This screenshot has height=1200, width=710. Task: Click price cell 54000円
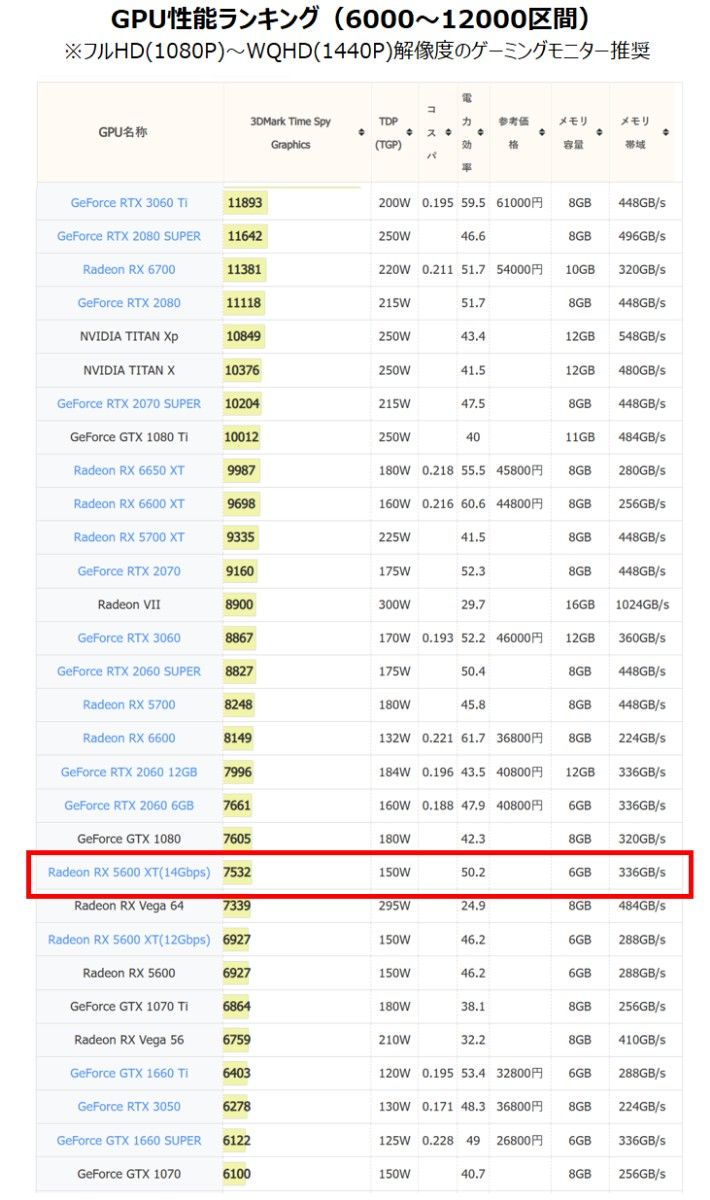coord(519,270)
